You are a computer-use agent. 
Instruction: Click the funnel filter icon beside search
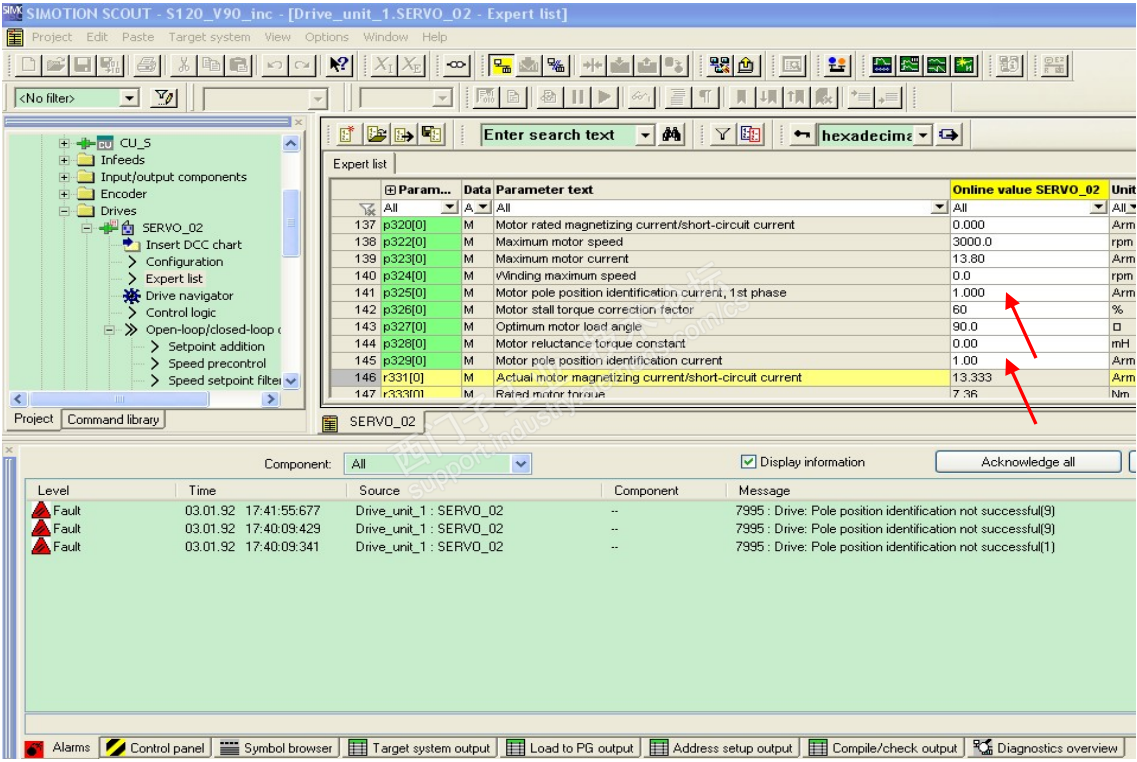(x=723, y=135)
